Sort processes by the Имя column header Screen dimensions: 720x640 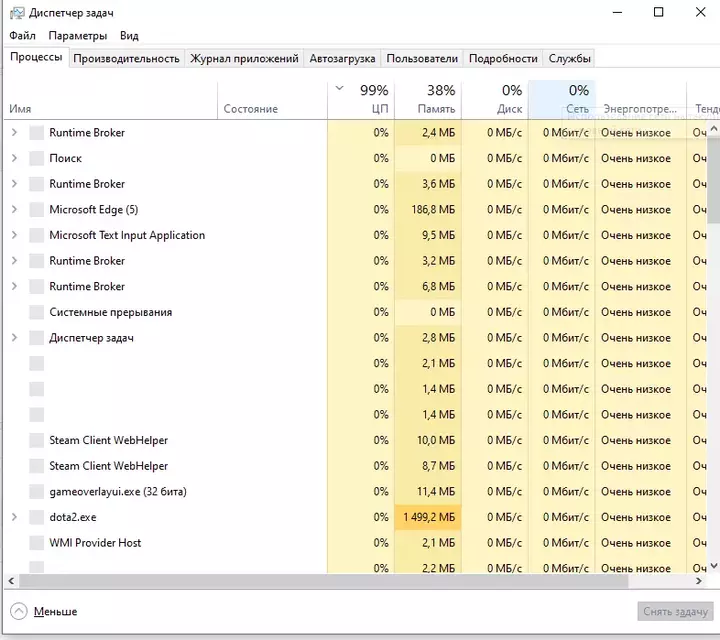coord(110,100)
